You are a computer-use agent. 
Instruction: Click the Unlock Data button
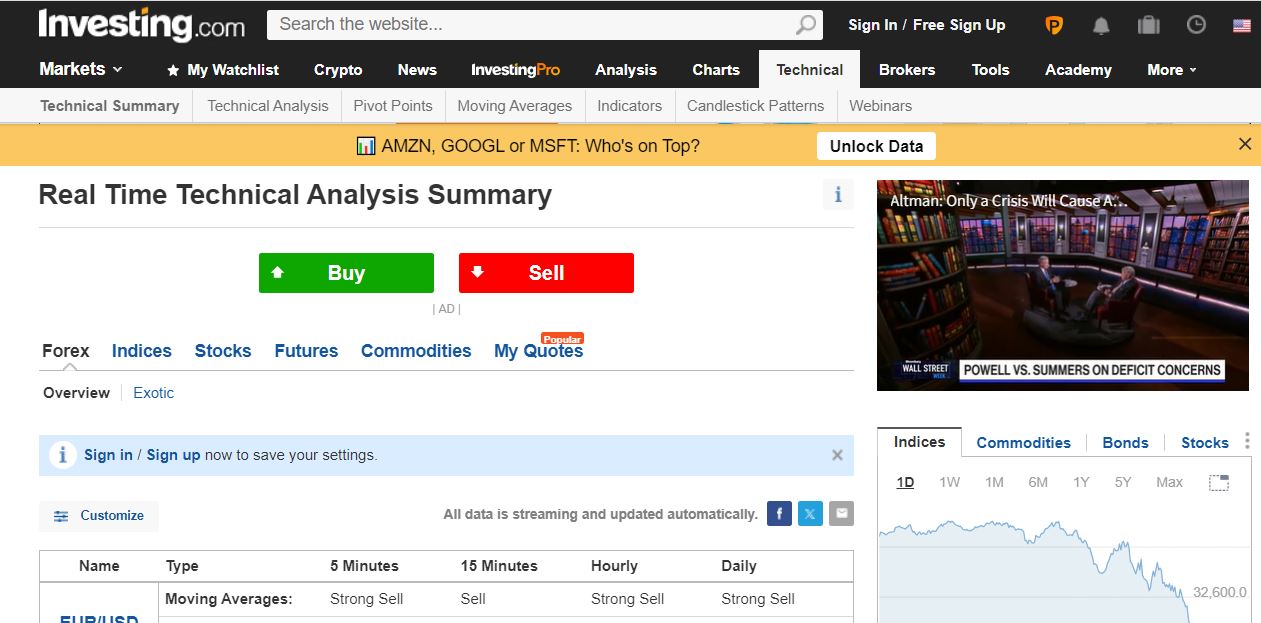[x=876, y=146]
